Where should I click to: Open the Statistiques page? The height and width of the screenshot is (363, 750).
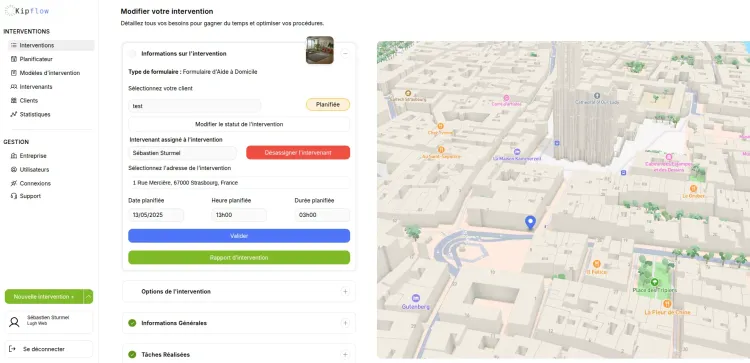click(35, 115)
